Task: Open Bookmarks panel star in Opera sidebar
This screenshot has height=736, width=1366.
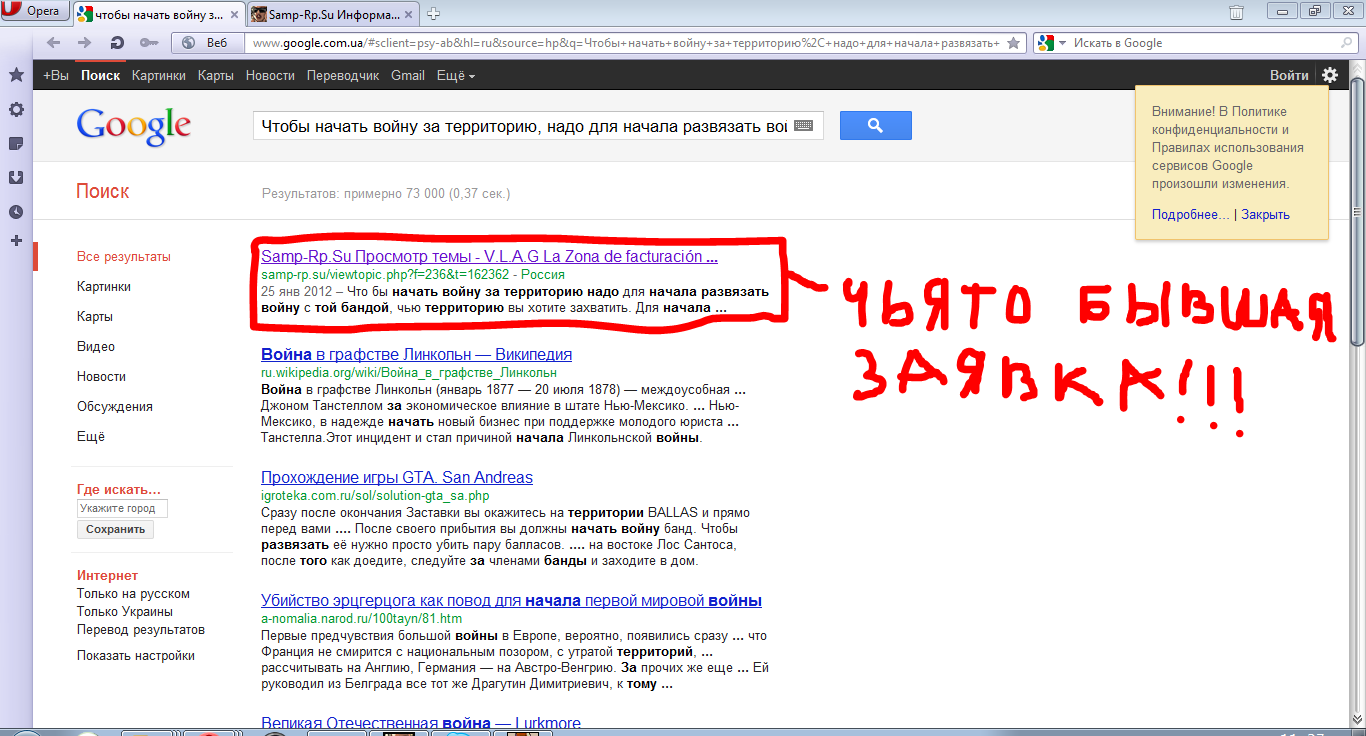Action: (16, 75)
